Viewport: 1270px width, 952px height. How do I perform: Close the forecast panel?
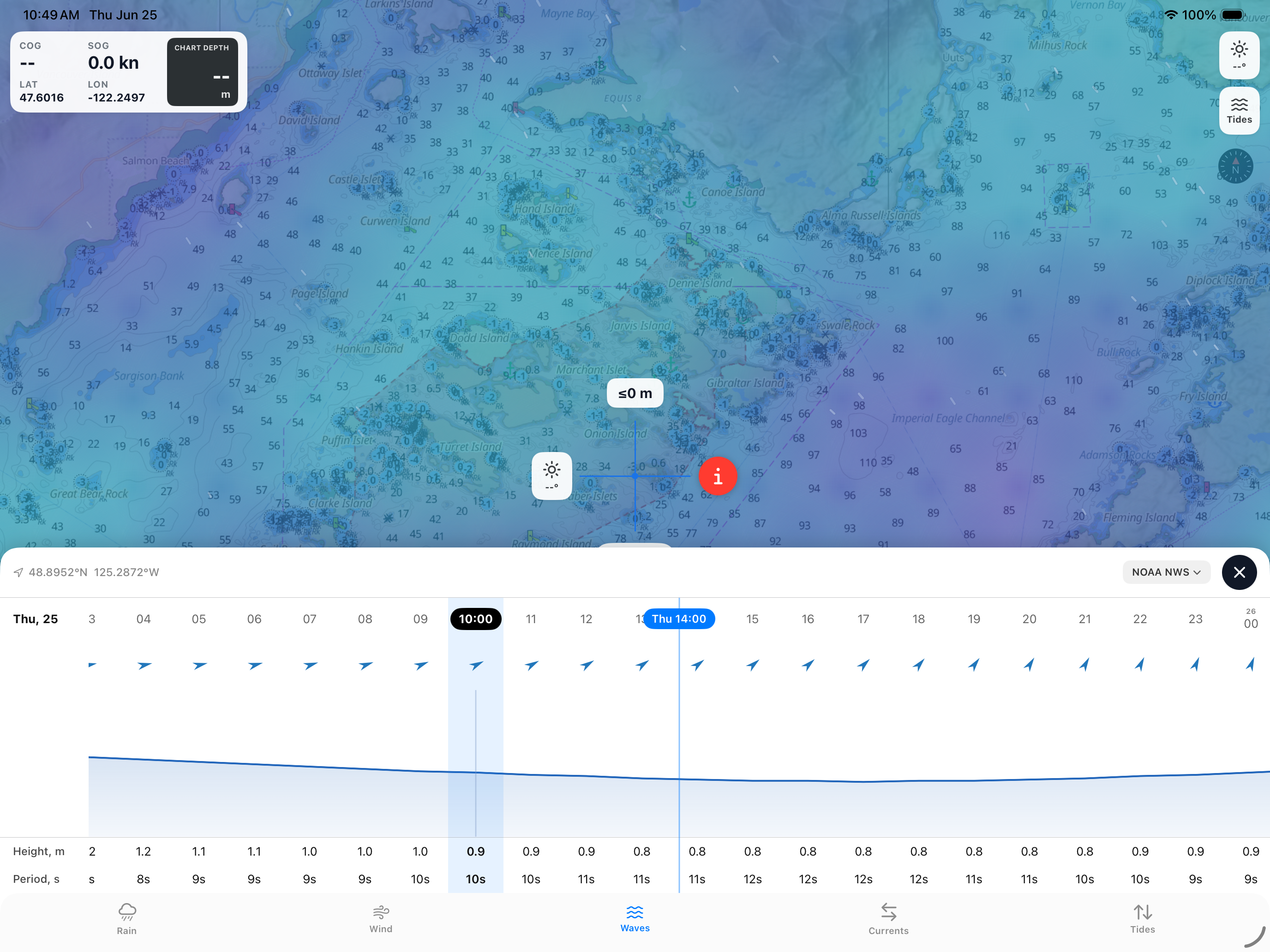(x=1239, y=572)
